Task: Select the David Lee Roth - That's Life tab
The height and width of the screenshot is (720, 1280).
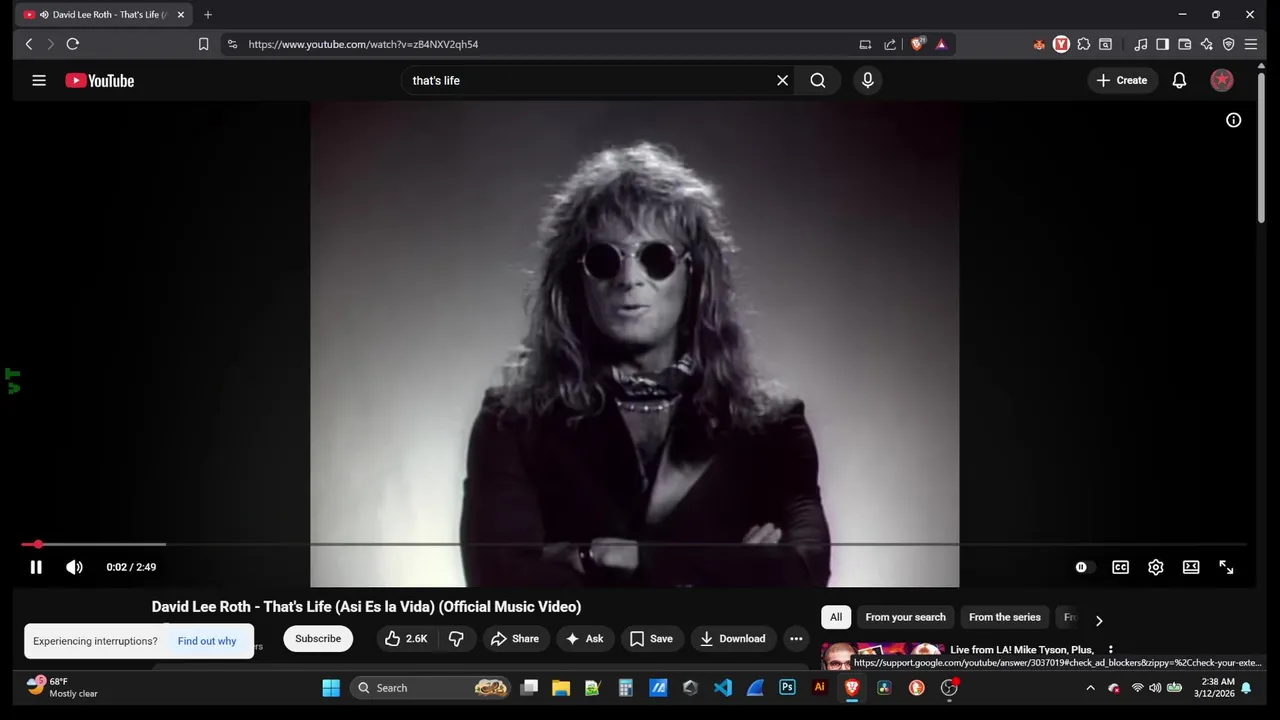Action: 103,15
